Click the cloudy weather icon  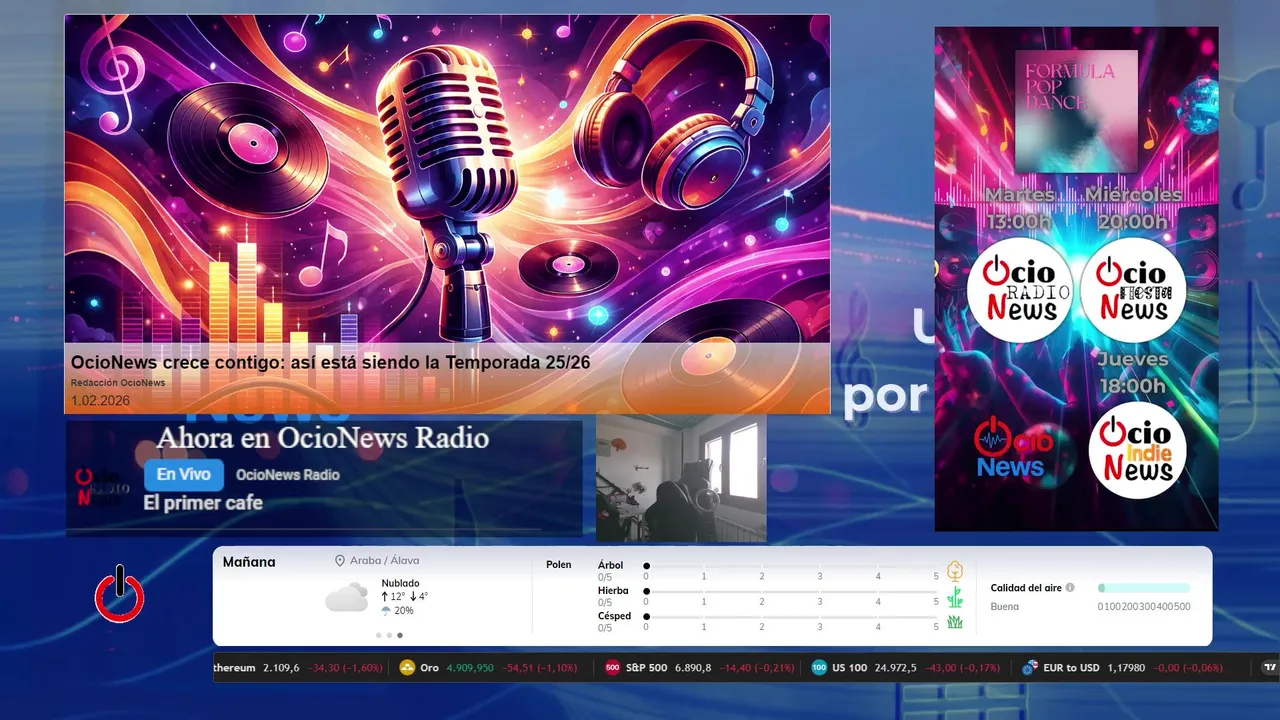coord(346,598)
